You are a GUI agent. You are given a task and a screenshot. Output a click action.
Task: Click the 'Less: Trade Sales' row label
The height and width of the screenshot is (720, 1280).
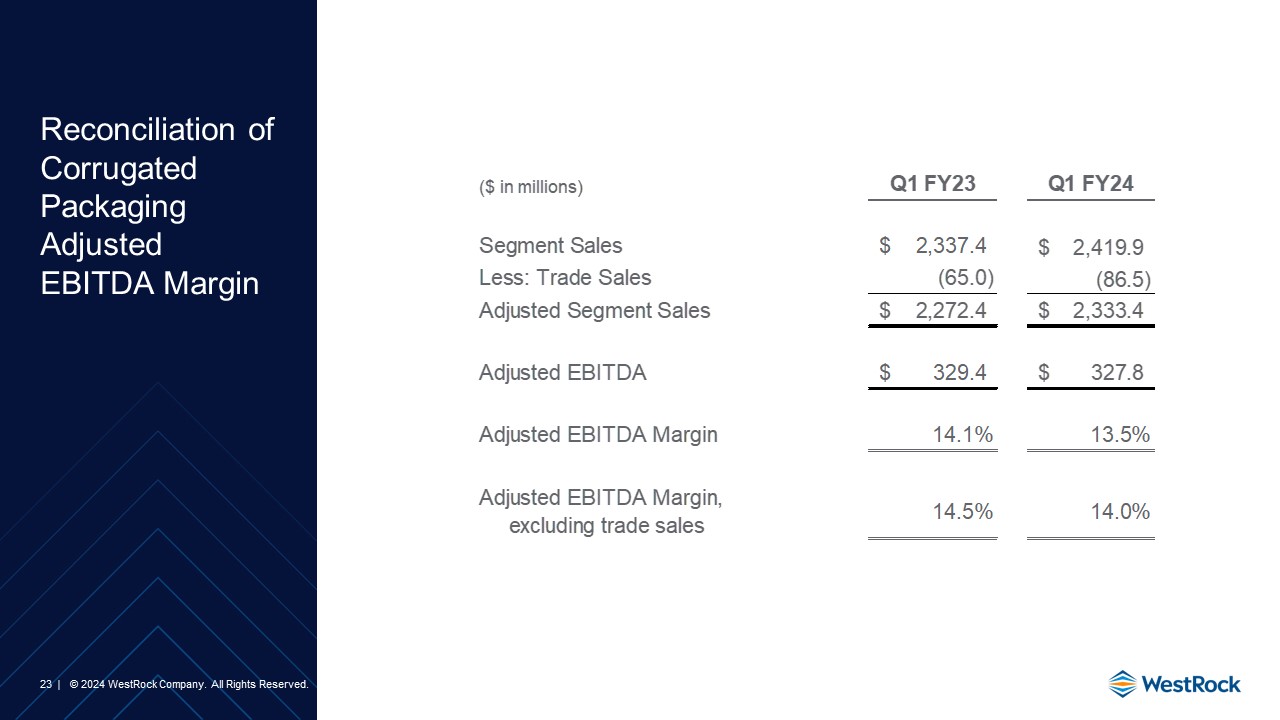pyautogui.click(x=565, y=278)
